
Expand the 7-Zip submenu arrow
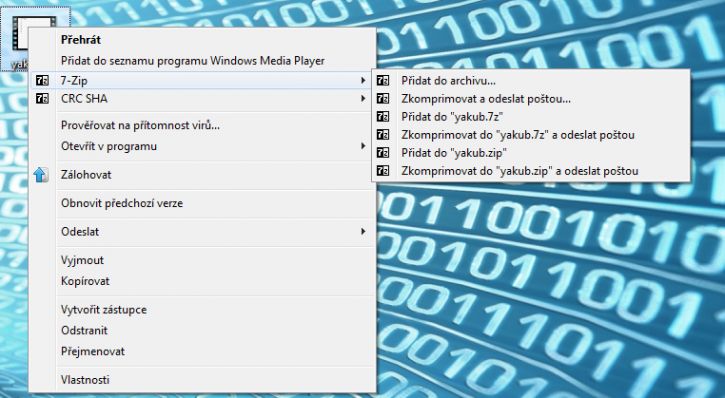click(363, 80)
